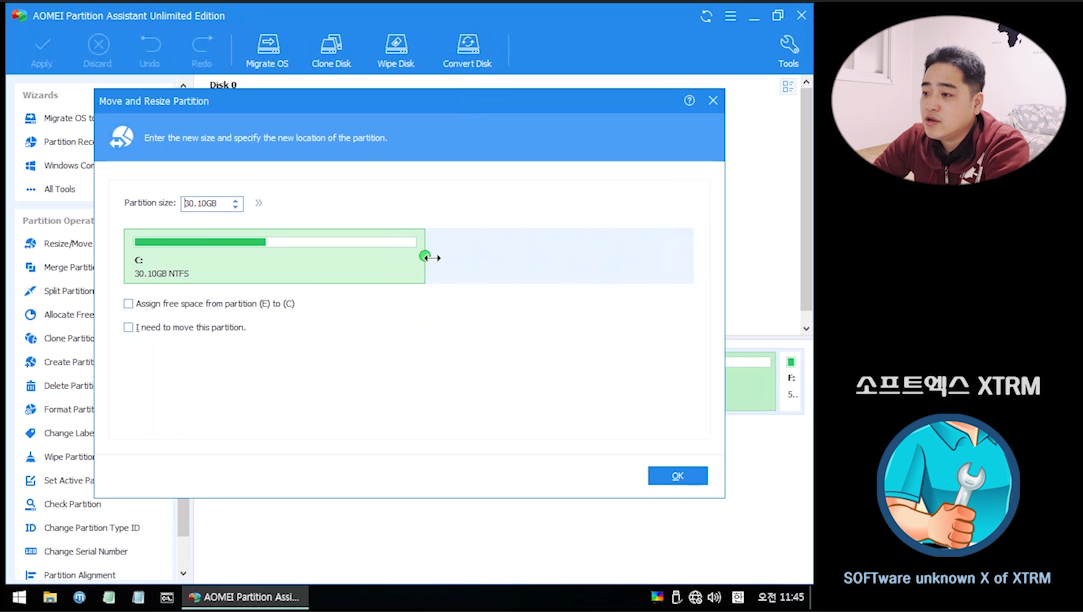Open Wipe Partition operation
This screenshot has height=612, width=1083.
(x=59, y=457)
